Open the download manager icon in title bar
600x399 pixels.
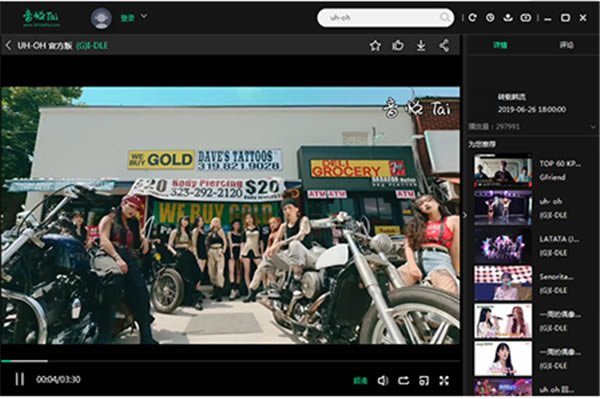coord(508,18)
